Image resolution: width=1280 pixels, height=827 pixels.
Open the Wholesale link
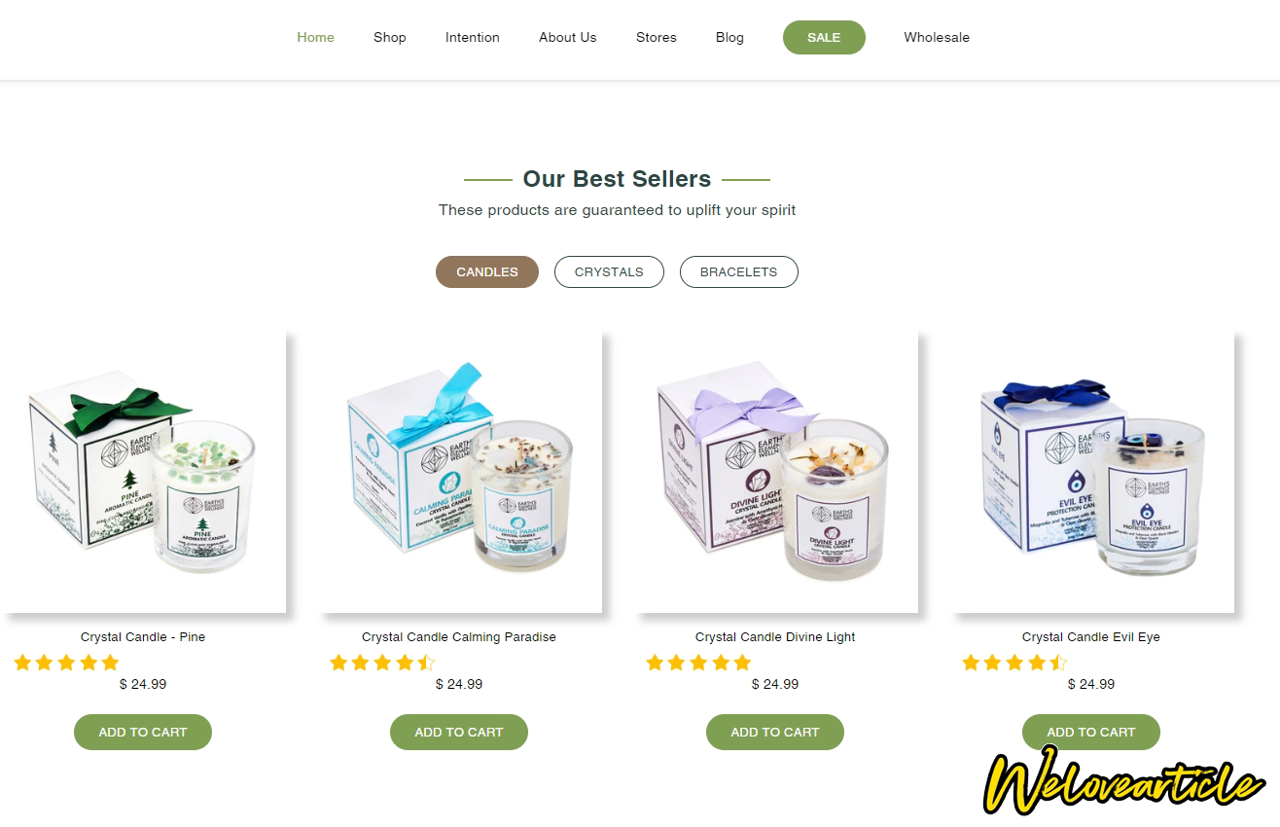click(937, 37)
